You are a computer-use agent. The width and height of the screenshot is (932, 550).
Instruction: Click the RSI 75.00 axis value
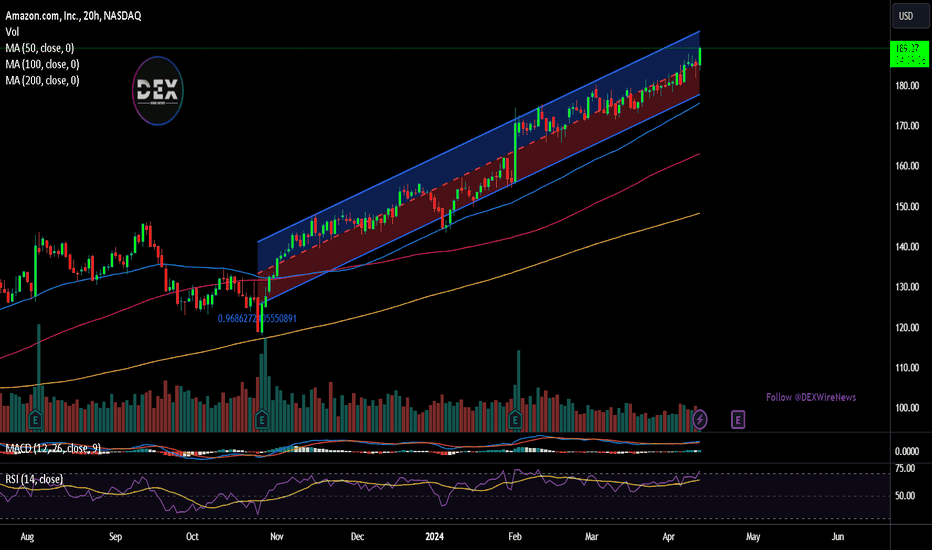(905, 469)
